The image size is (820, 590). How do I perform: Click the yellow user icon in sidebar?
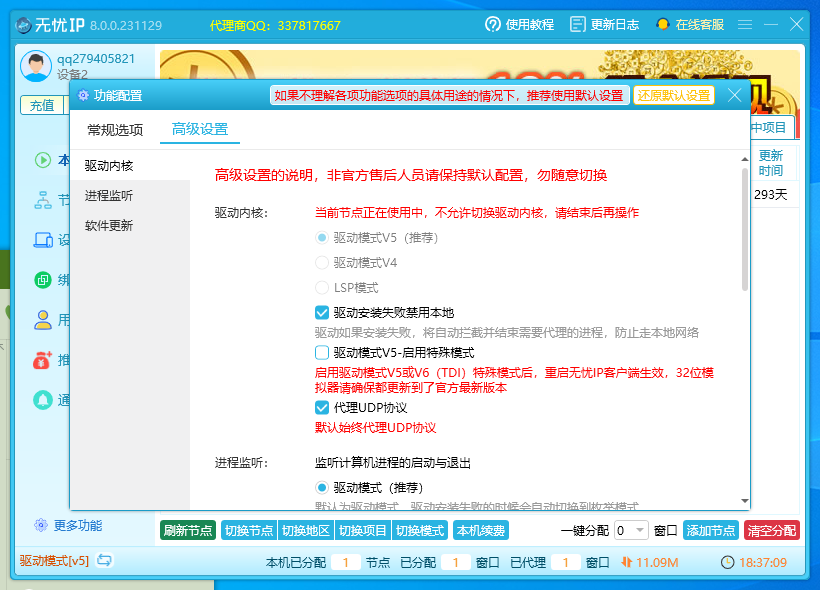click(43, 320)
